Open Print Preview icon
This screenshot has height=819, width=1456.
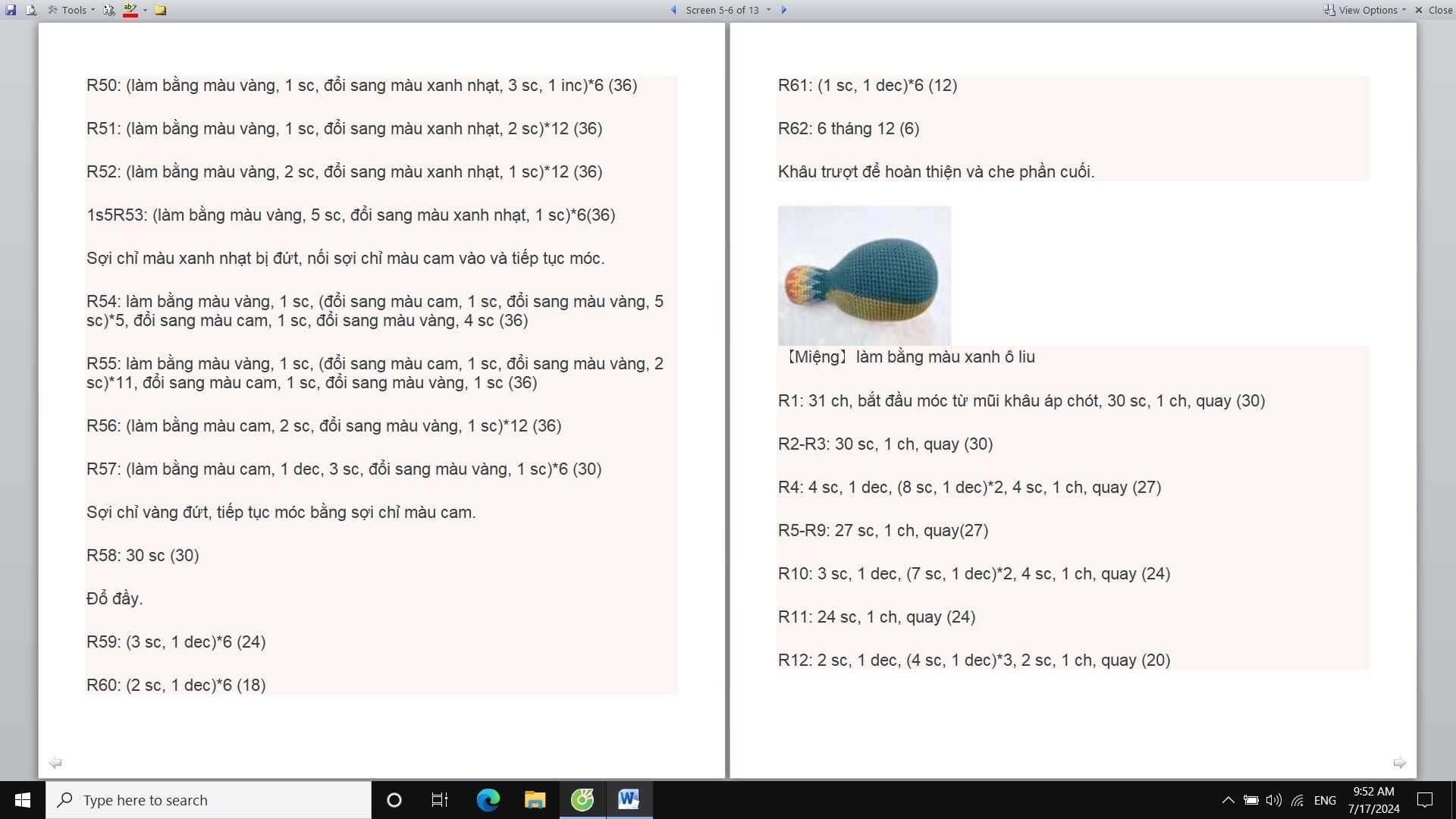pyautogui.click(x=31, y=10)
